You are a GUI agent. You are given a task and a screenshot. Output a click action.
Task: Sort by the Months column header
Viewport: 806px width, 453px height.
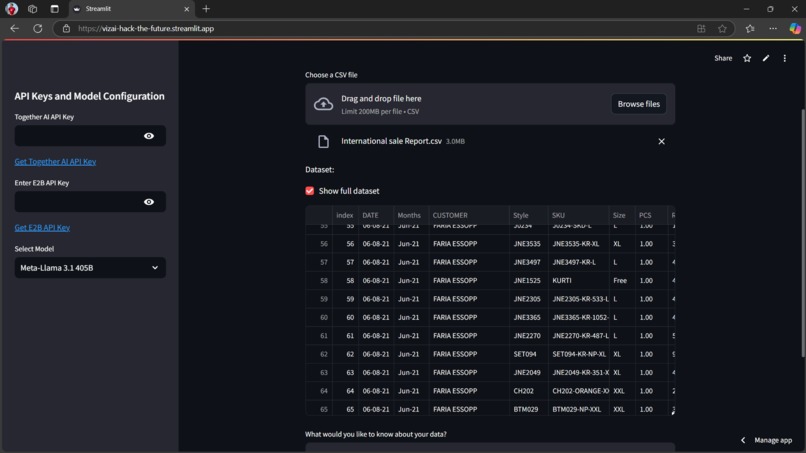click(411, 215)
